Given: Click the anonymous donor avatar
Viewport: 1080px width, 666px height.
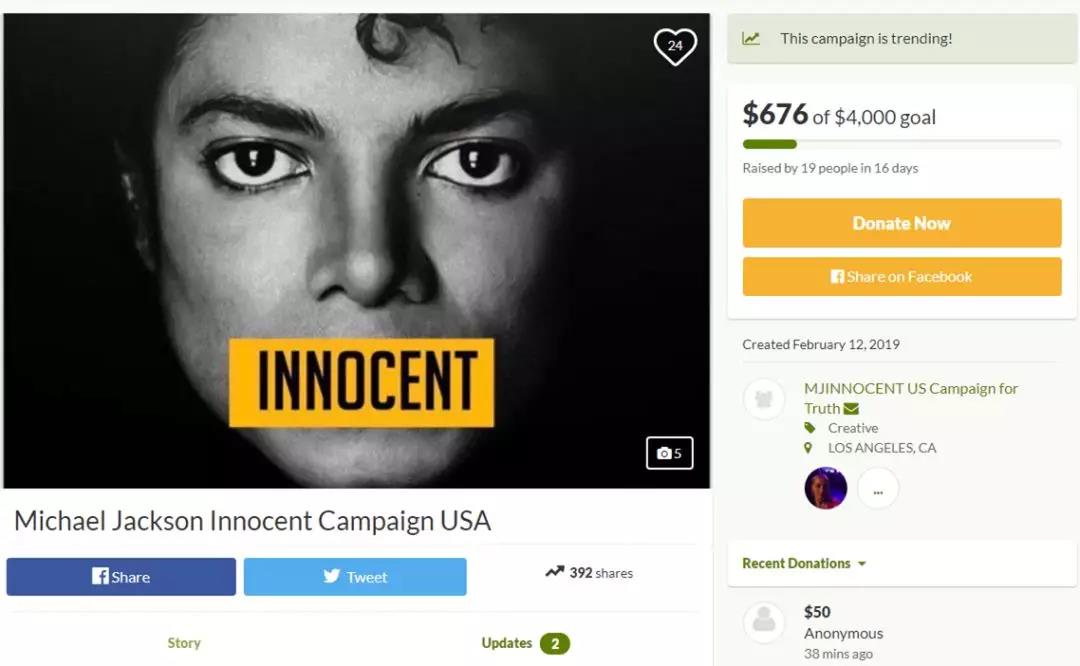Looking at the screenshot, I should [x=764, y=623].
